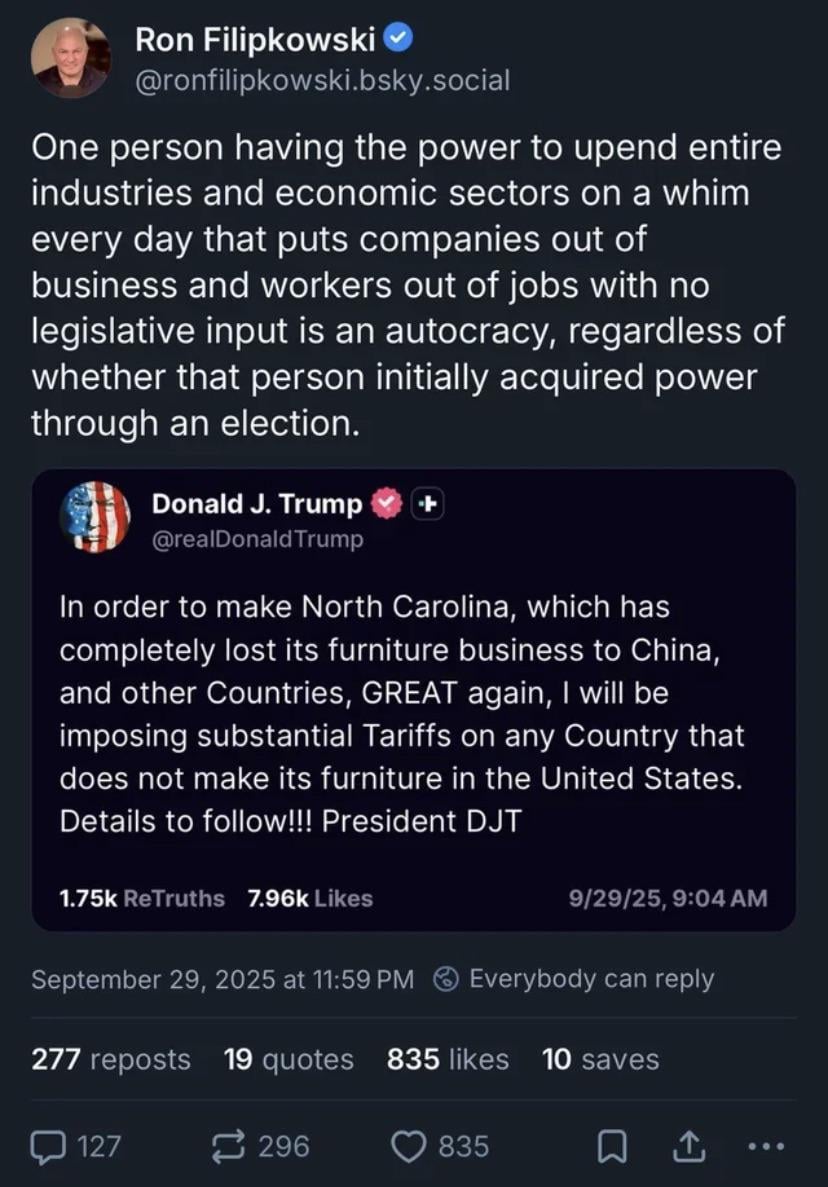The image size is (828, 1187).
Task: Open the @ronfilipkowski.bsky.social handle
Action: click(x=322, y=80)
